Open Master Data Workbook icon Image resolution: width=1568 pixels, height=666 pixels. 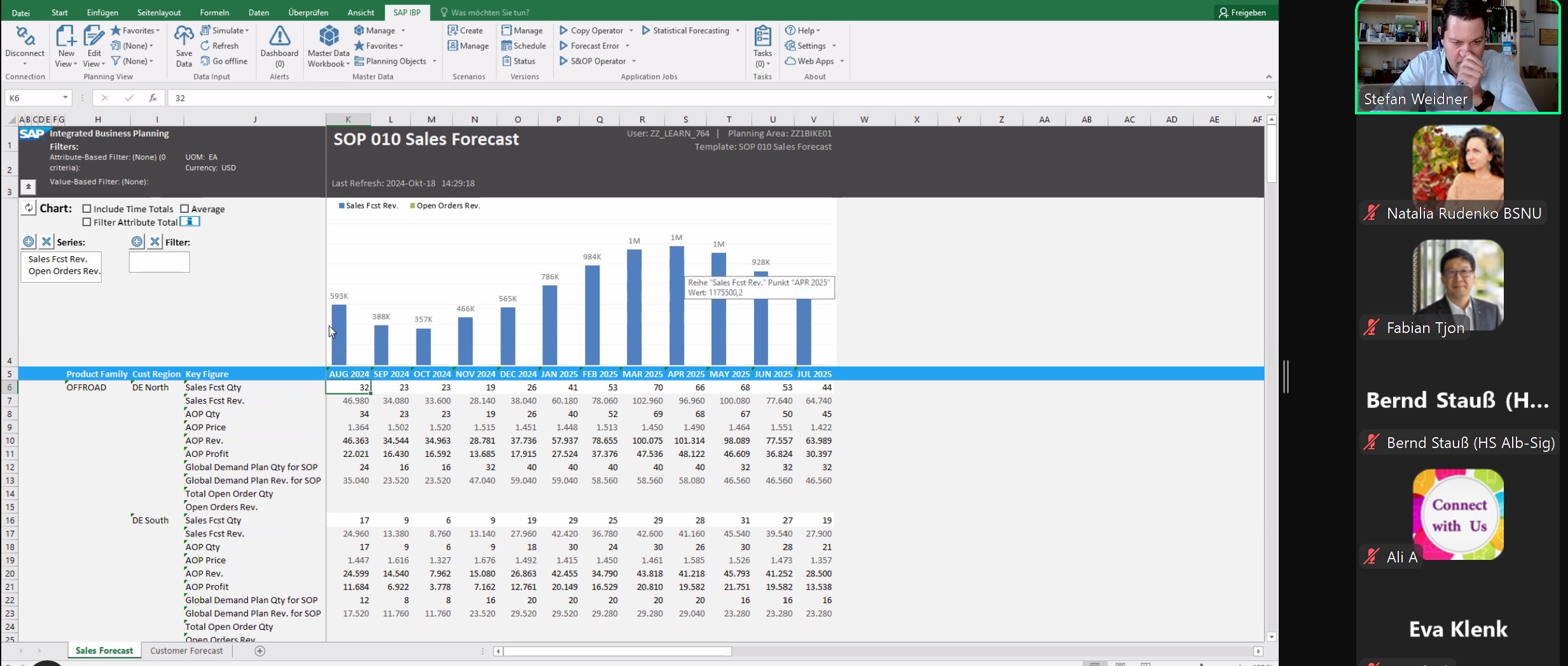pyautogui.click(x=329, y=37)
